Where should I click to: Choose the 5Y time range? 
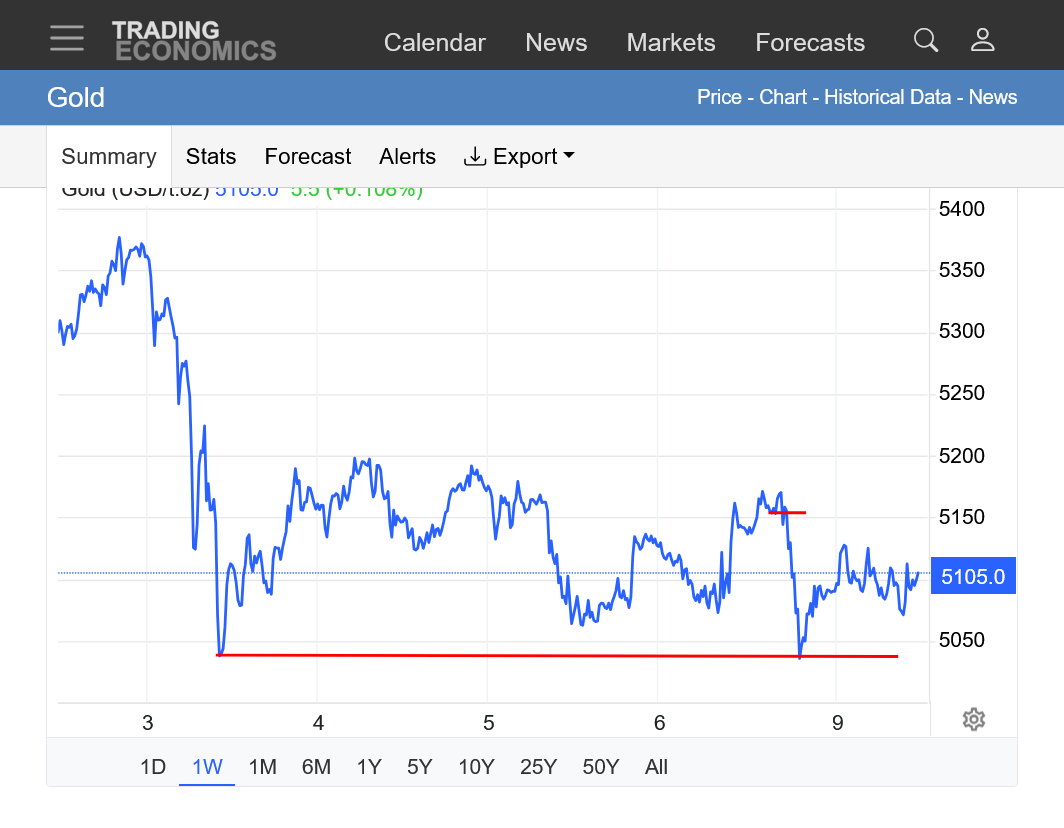click(419, 767)
